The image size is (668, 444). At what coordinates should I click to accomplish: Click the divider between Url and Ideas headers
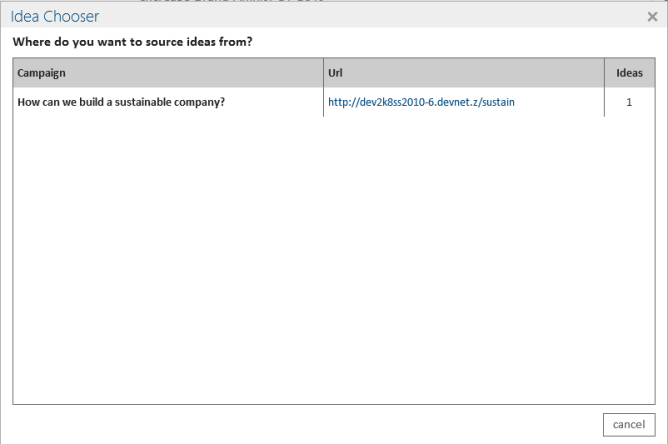604,74
